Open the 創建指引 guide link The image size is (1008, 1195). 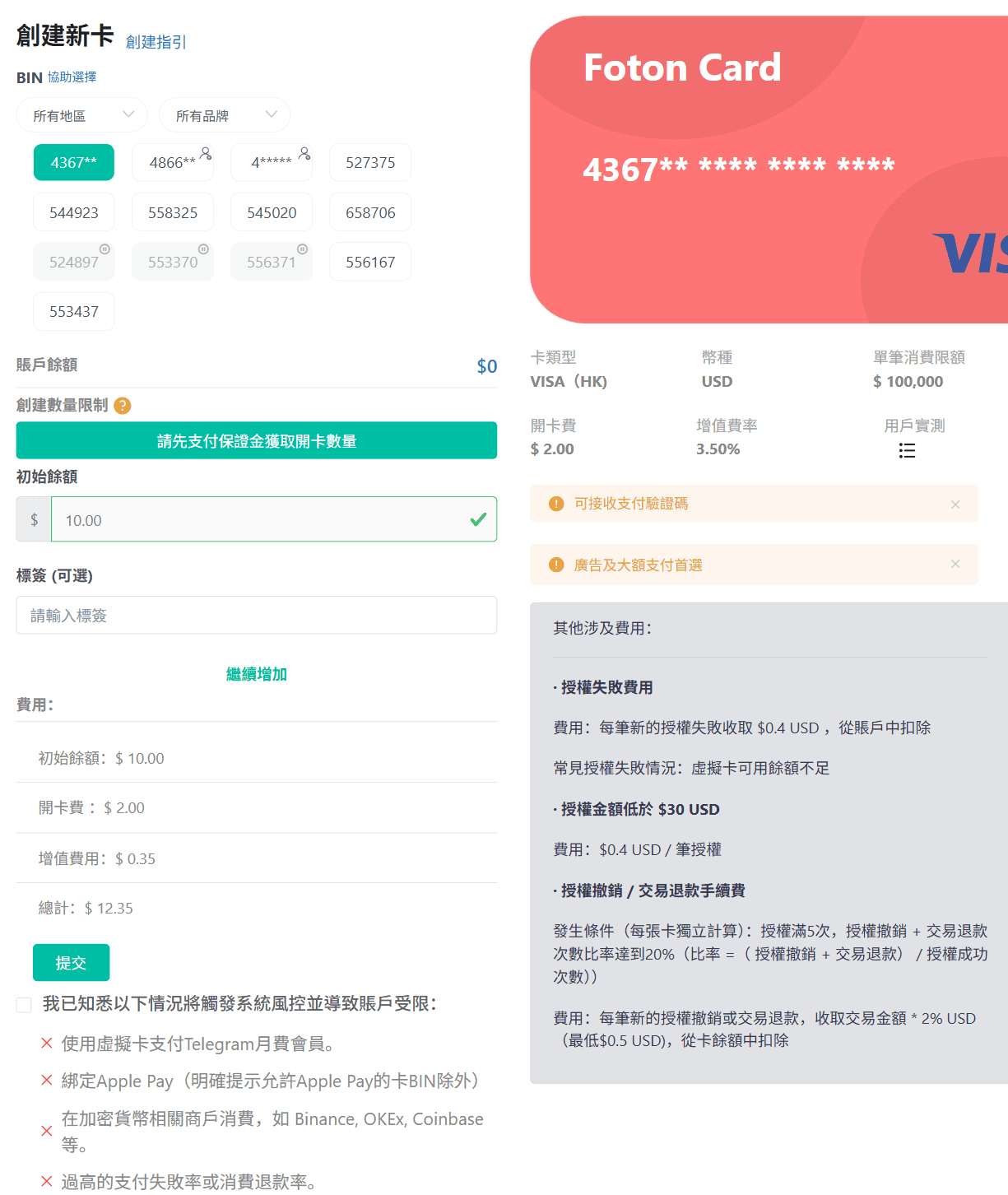(x=156, y=42)
